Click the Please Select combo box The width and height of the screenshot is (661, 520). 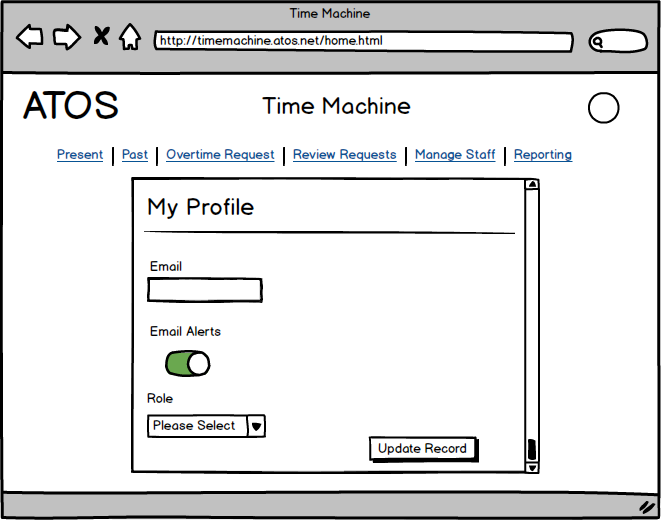197,426
